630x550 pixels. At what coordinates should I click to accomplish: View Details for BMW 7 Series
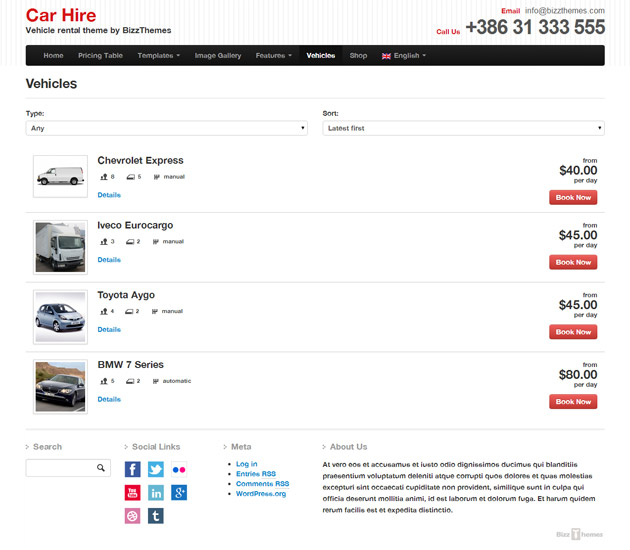[109, 399]
